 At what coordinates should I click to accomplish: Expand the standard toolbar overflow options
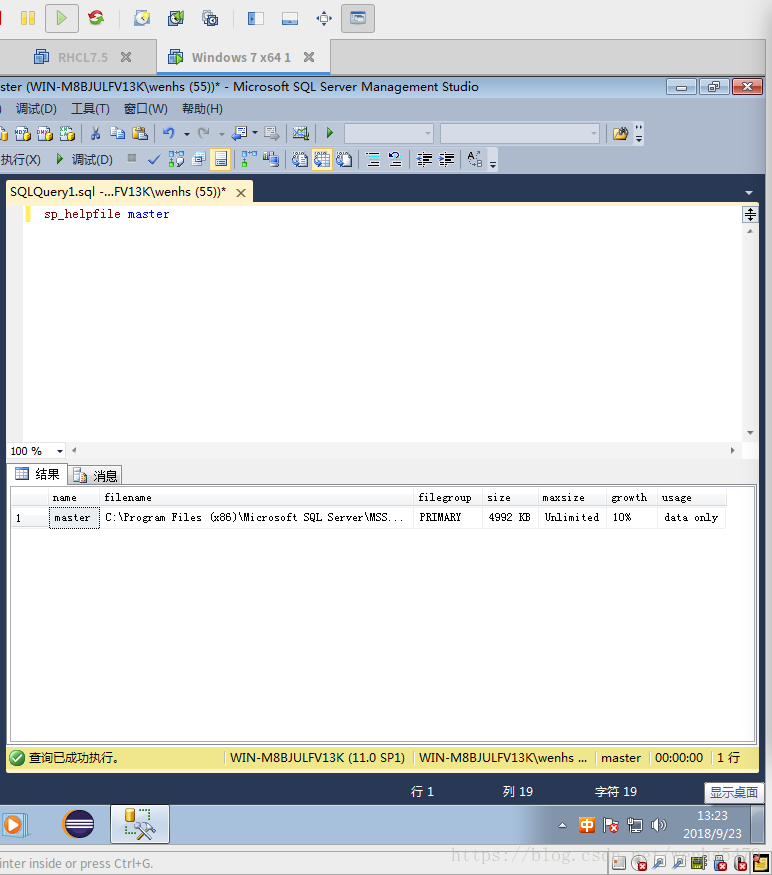(x=639, y=133)
